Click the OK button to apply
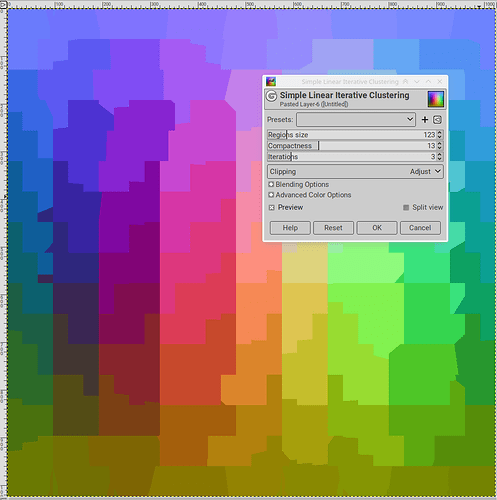Viewport: 497px width, 500px height. (x=377, y=228)
